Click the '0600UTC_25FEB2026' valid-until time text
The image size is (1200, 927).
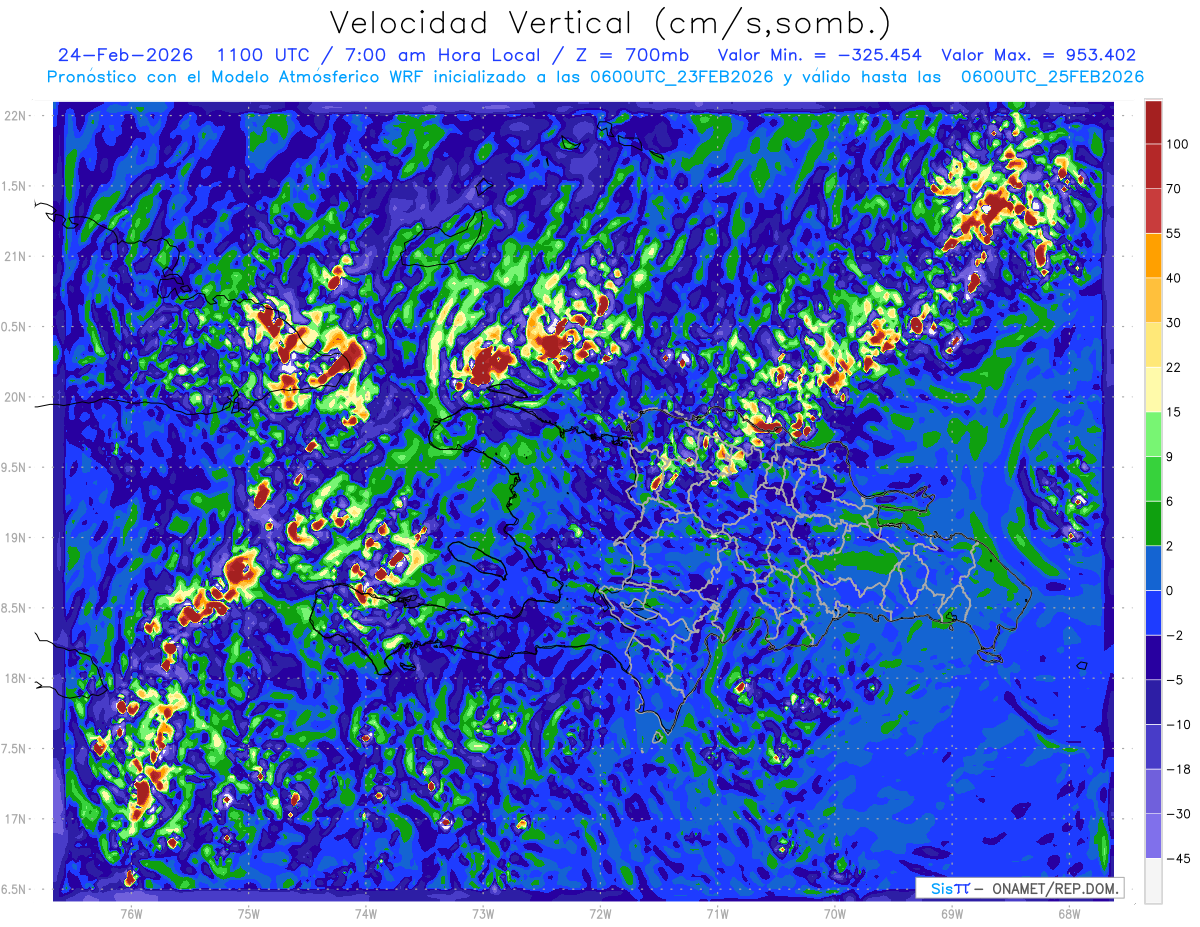pyautogui.click(x=1053, y=77)
